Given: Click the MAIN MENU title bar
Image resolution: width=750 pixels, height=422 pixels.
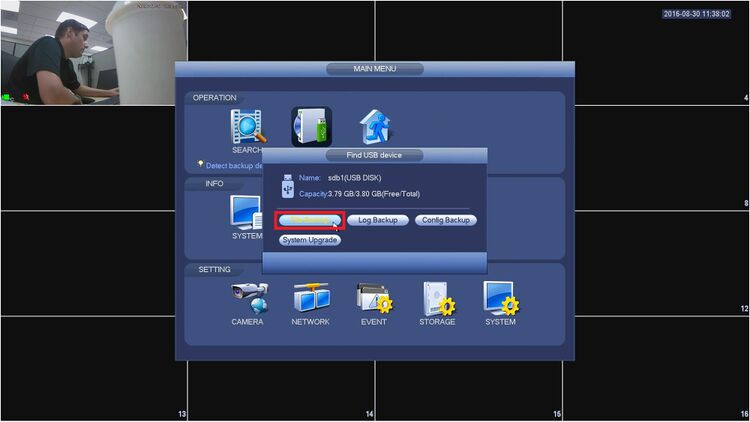Looking at the screenshot, I should 375,69.
